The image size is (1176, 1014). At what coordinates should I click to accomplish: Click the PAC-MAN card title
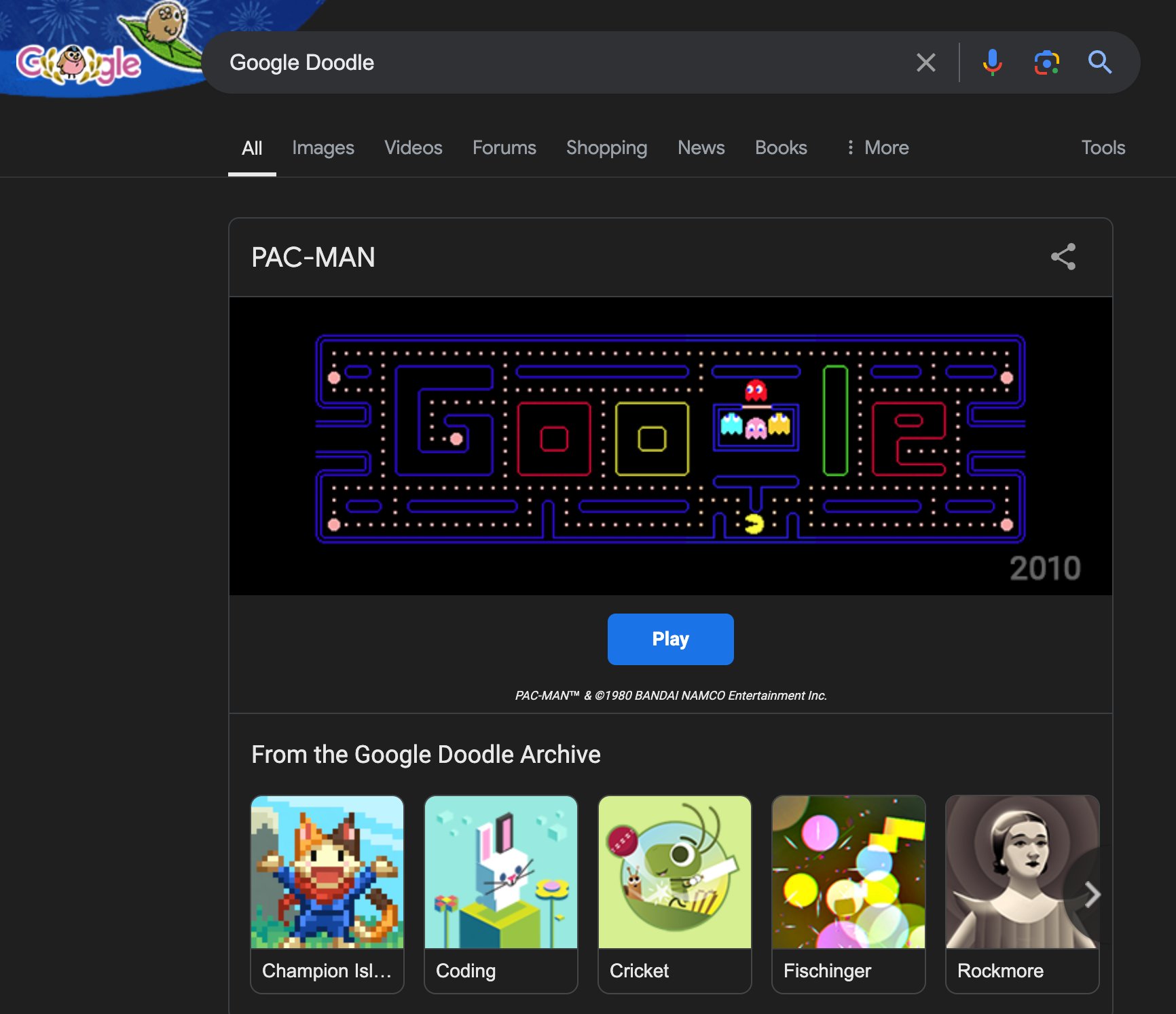click(x=313, y=257)
